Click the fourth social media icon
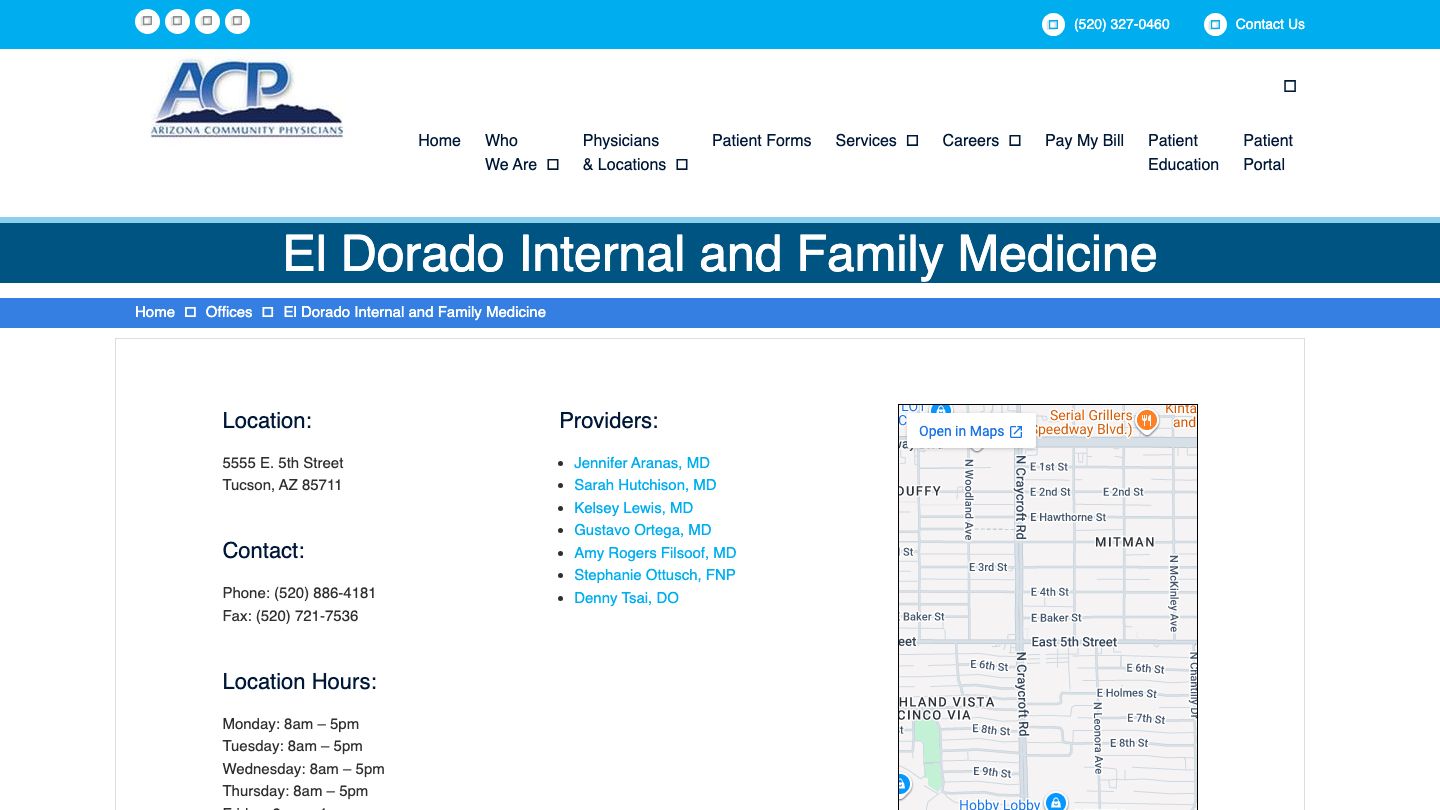The height and width of the screenshot is (810, 1440). pos(237,20)
